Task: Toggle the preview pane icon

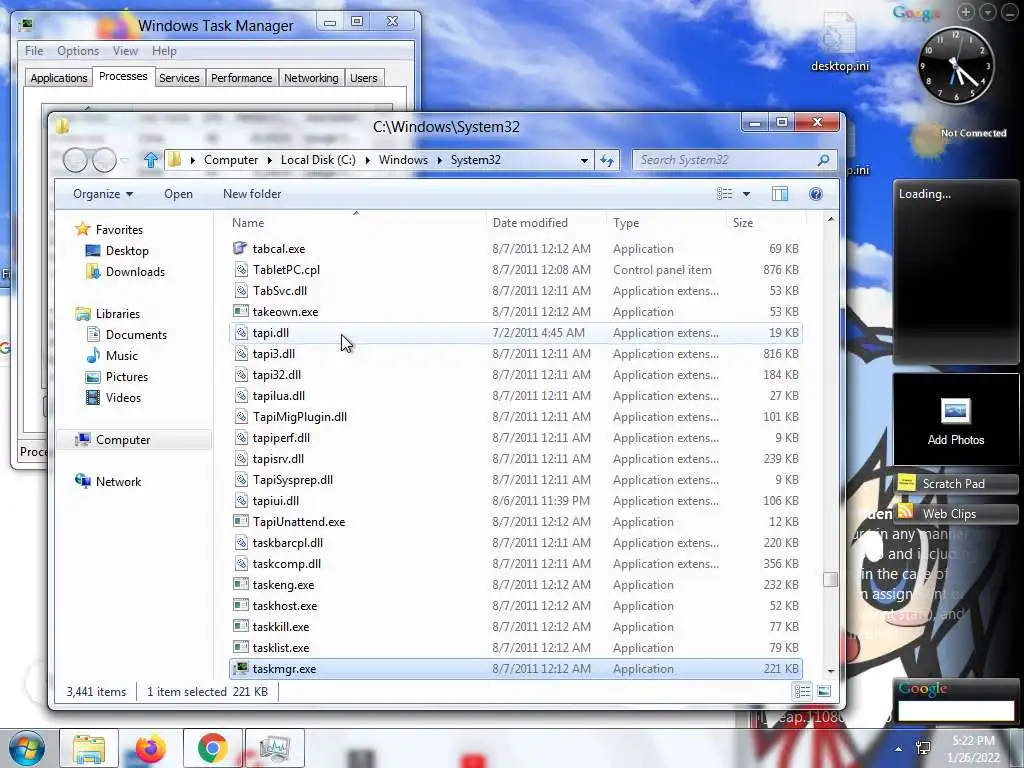Action: coord(780,194)
